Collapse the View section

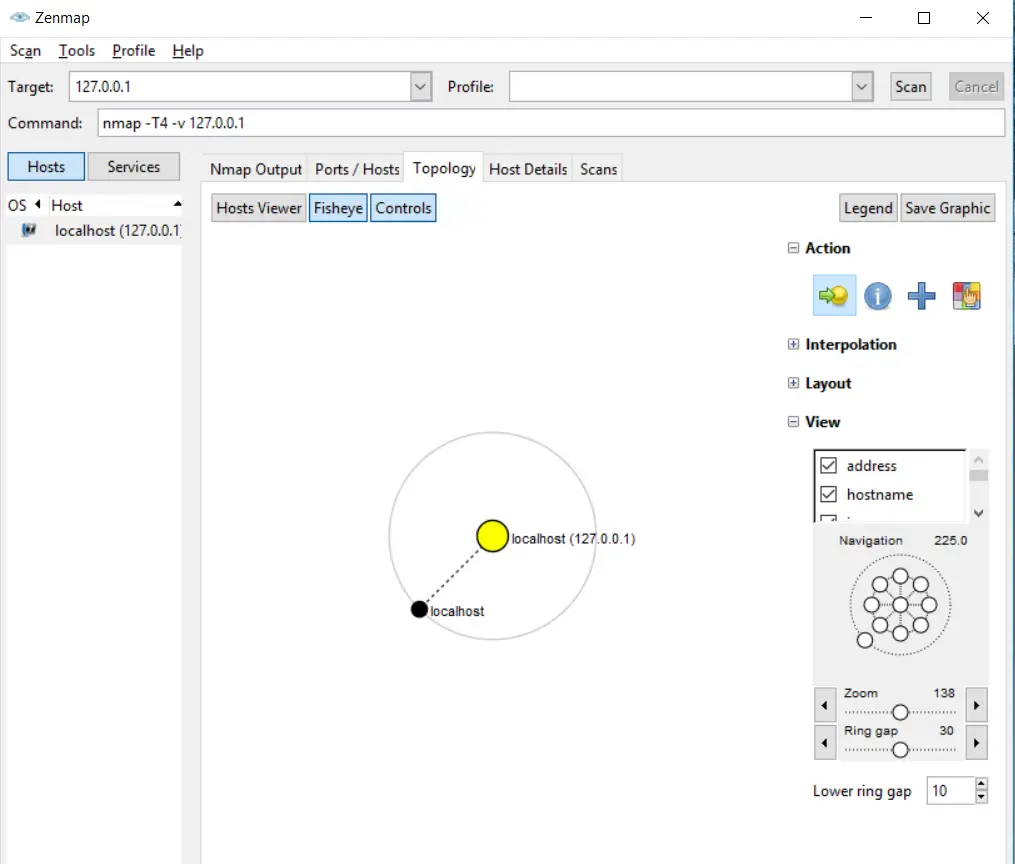click(x=793, y=421)
